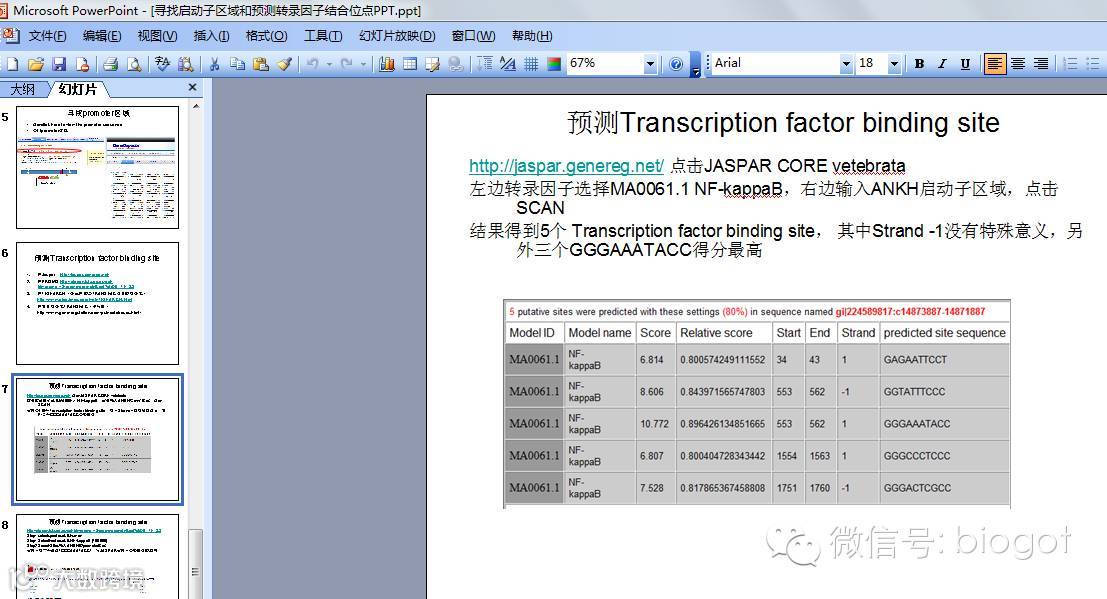Image resolution: width=1107 pixels, height=599 pixels.
Task: Open the 工具(T) menu
Action: pyautogui.click(x=323, y=36)
